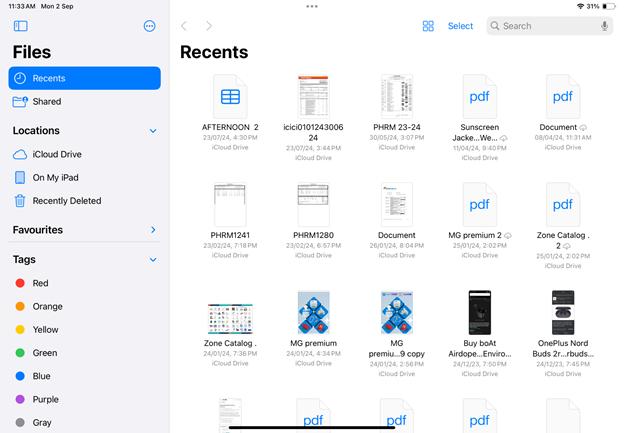Viewport: 624px width, 433px height.
Task: Collapse the Locations section chevron
Action: [153, 131]
